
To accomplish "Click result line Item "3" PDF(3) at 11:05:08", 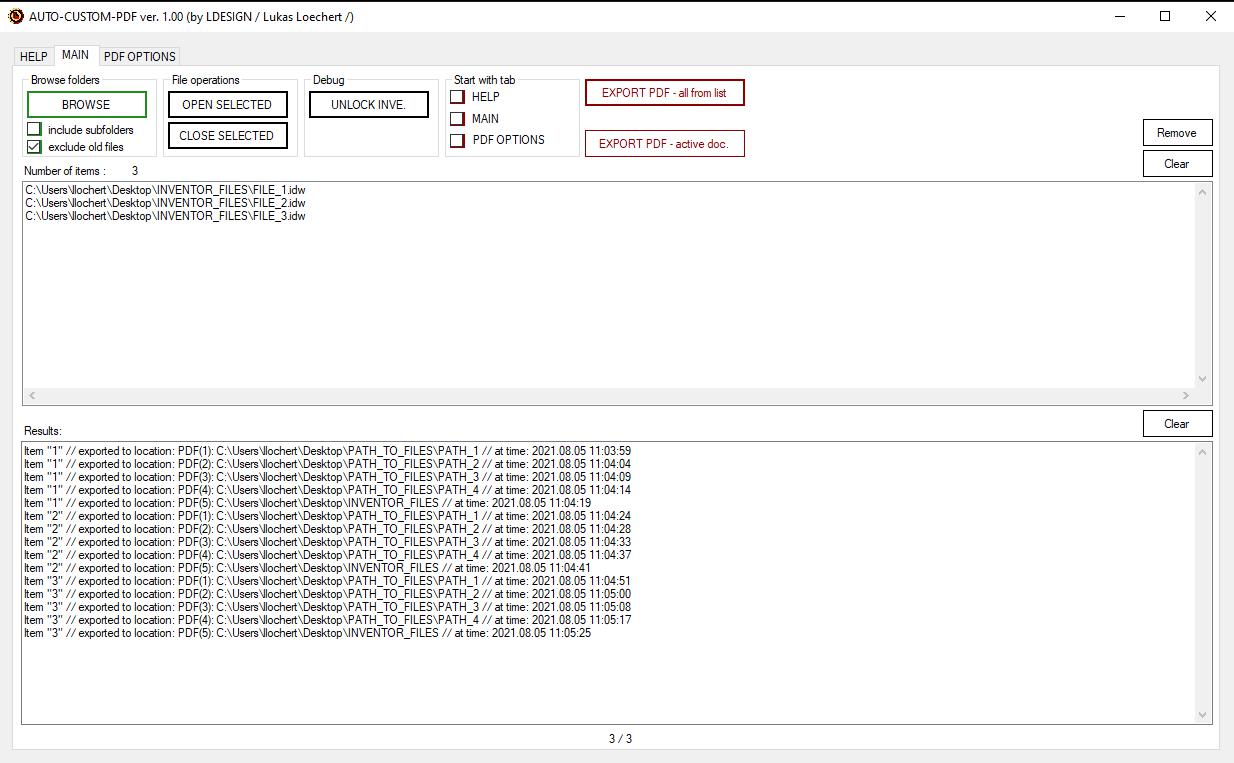I will [x=327, y=607].
